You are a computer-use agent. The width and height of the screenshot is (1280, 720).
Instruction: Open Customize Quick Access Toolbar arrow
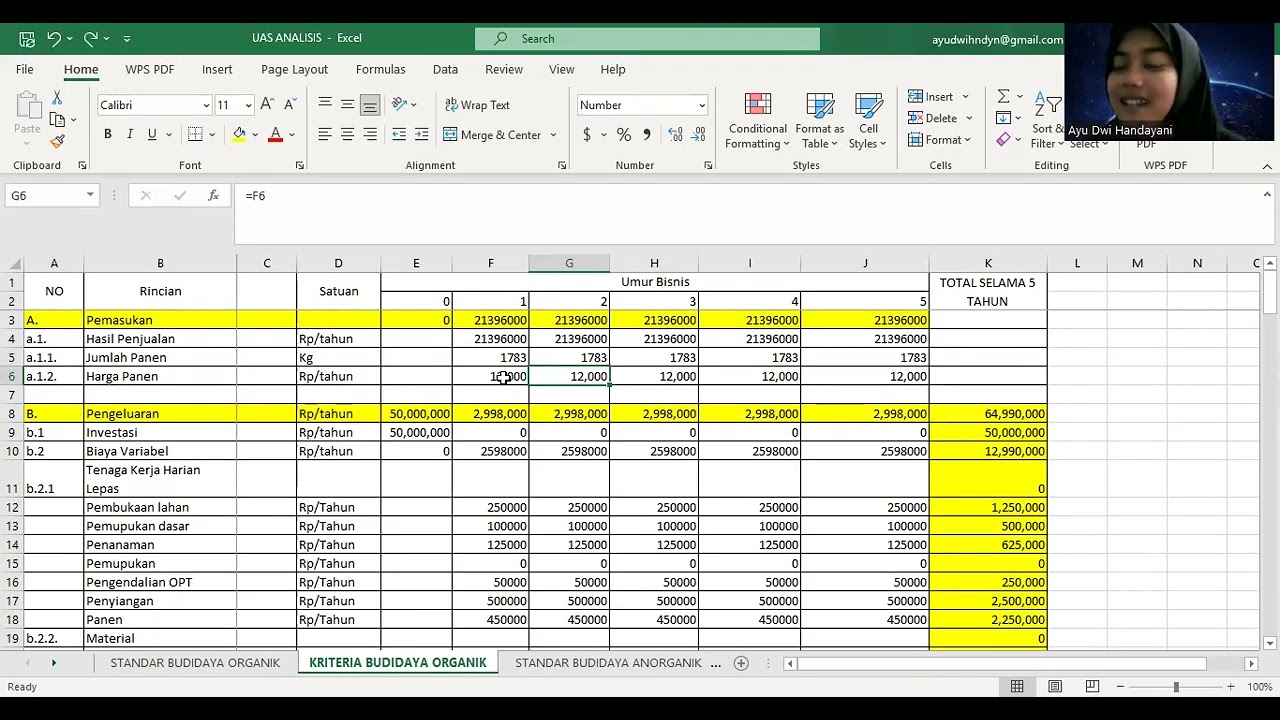coord(127,38)
